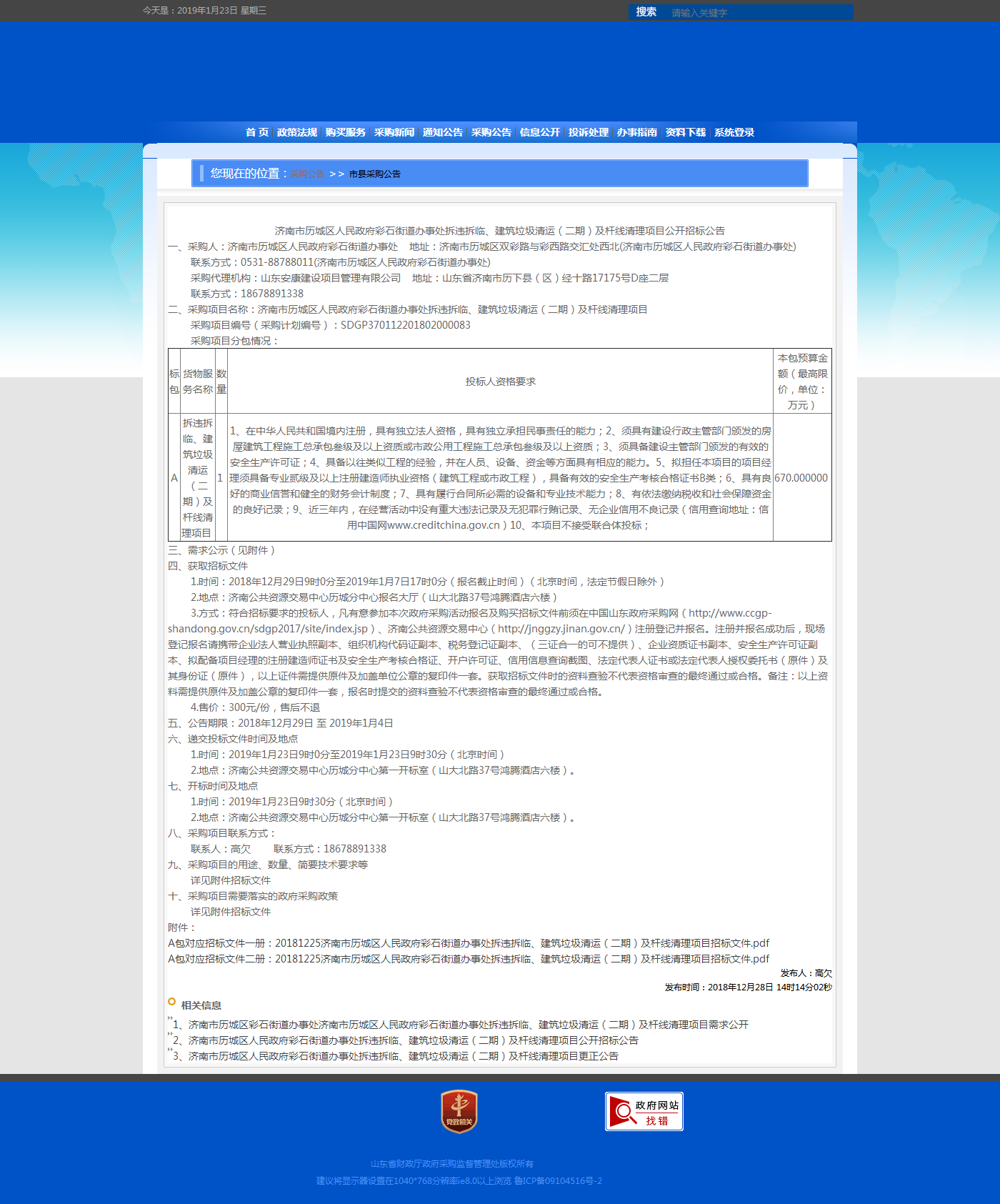The image size is (1000, 1204).
Task: Download A包对应招标文件二册 pdf attachment
Action: coord(469,959)
